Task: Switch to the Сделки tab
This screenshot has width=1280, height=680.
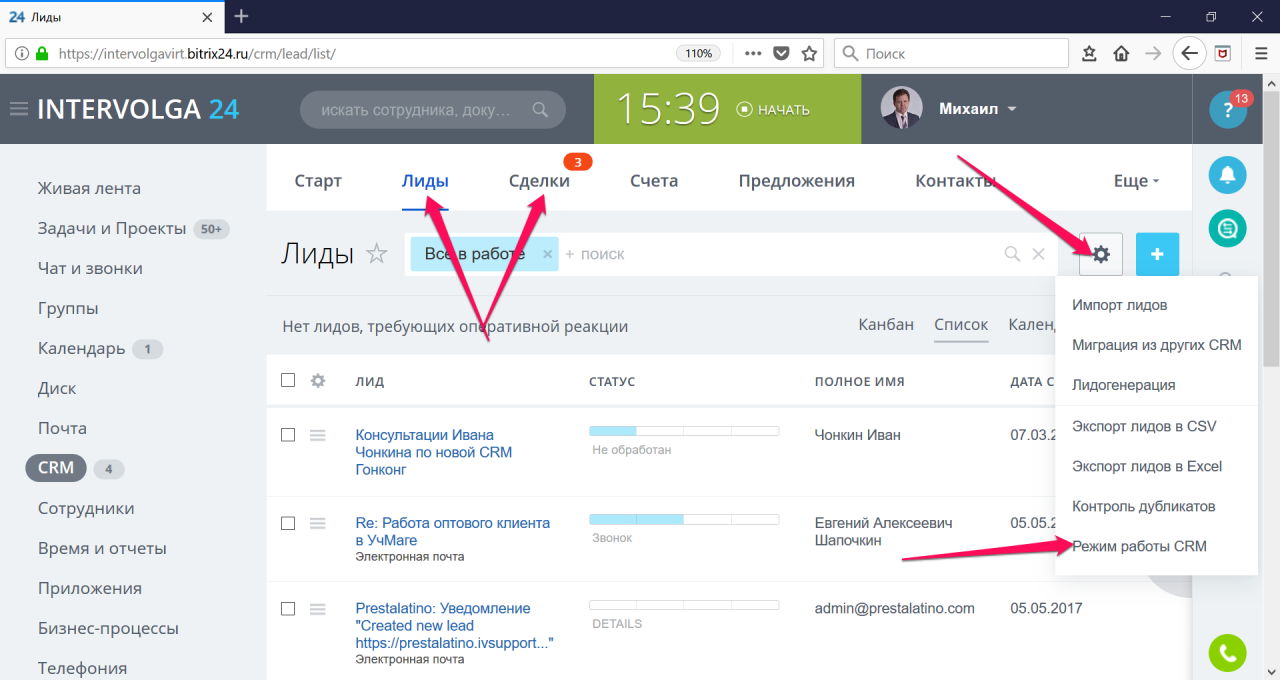Action: 539,181
